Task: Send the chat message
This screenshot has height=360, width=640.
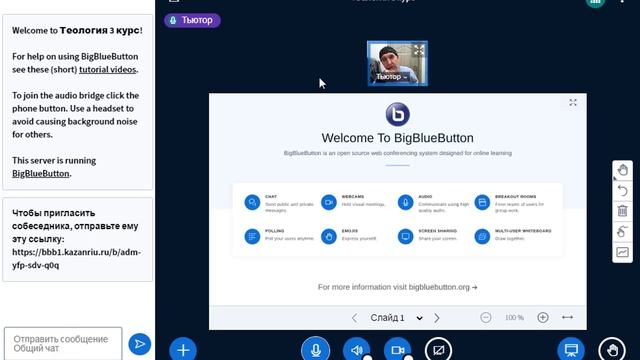Action: tap(140, 344)
